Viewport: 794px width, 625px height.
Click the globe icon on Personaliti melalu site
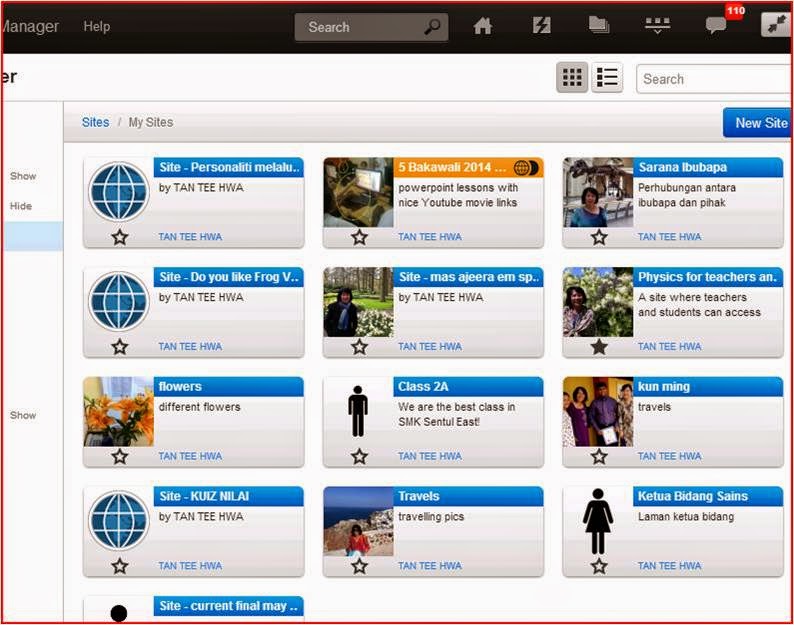pyautogui.click(x=118, y=192)
